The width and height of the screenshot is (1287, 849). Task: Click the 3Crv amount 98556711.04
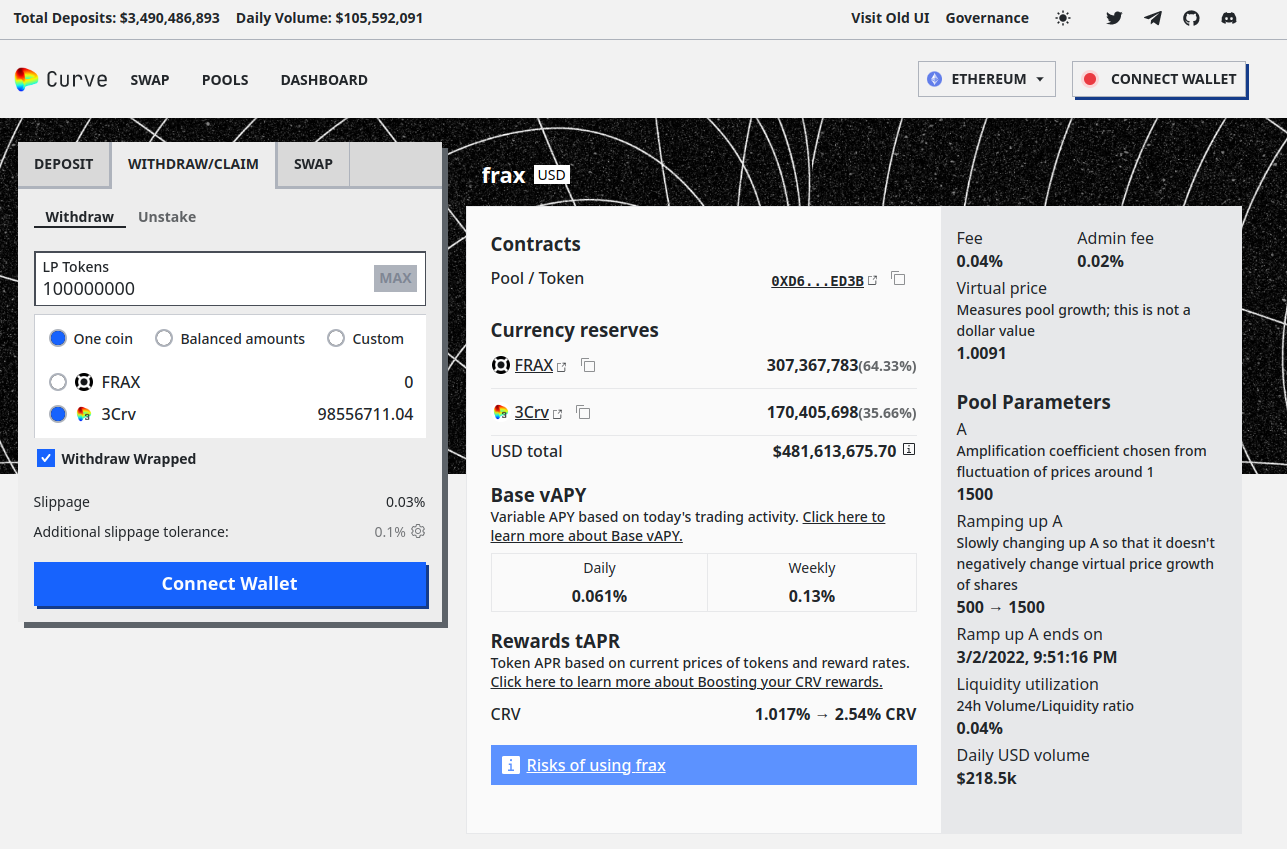click(x=365, y=414)
